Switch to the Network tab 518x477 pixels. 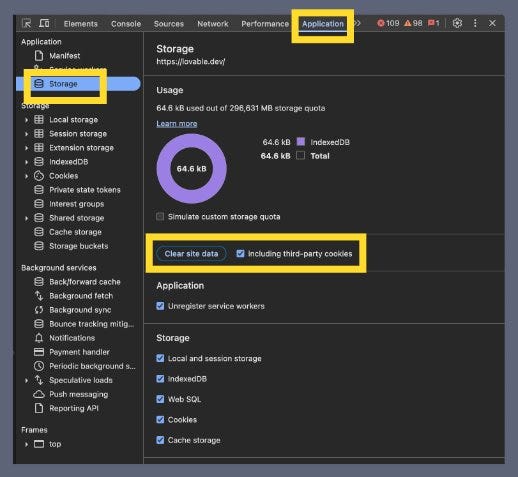[213, 24]
